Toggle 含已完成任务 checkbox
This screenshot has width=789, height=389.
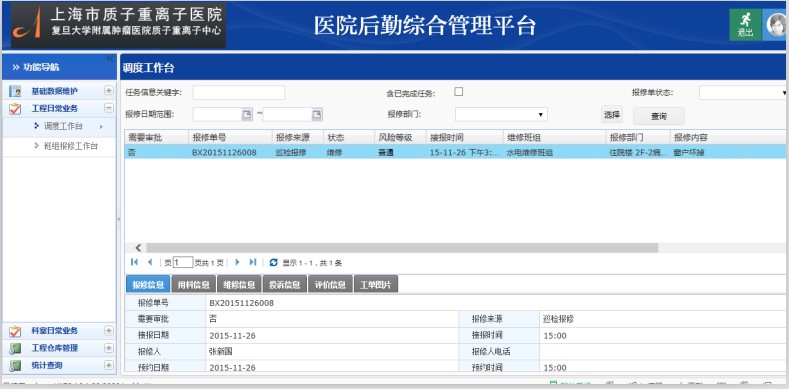tap(458, 92)
